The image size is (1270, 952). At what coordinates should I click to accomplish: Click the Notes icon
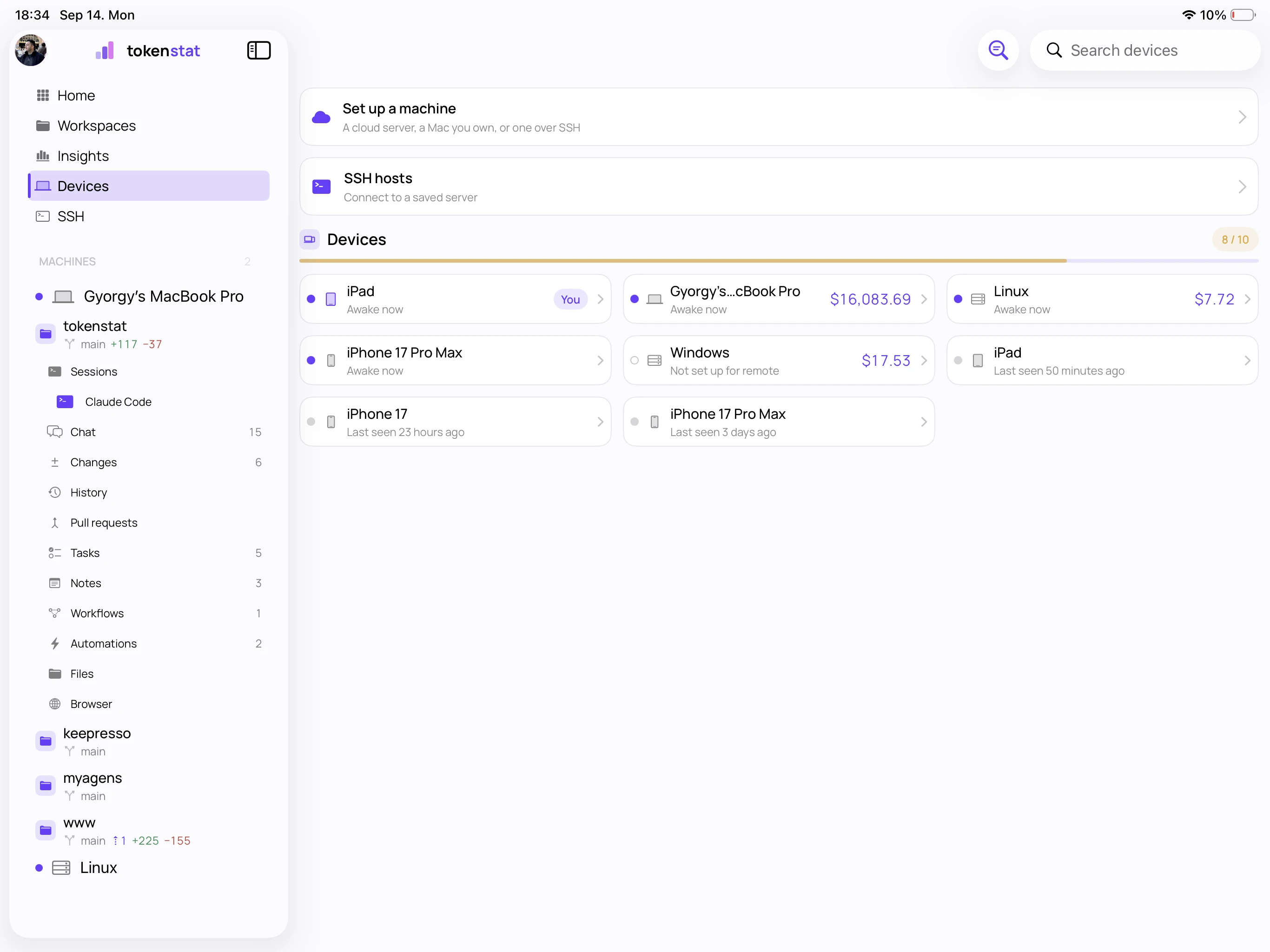pyautogui.click(x=54, y=583)
